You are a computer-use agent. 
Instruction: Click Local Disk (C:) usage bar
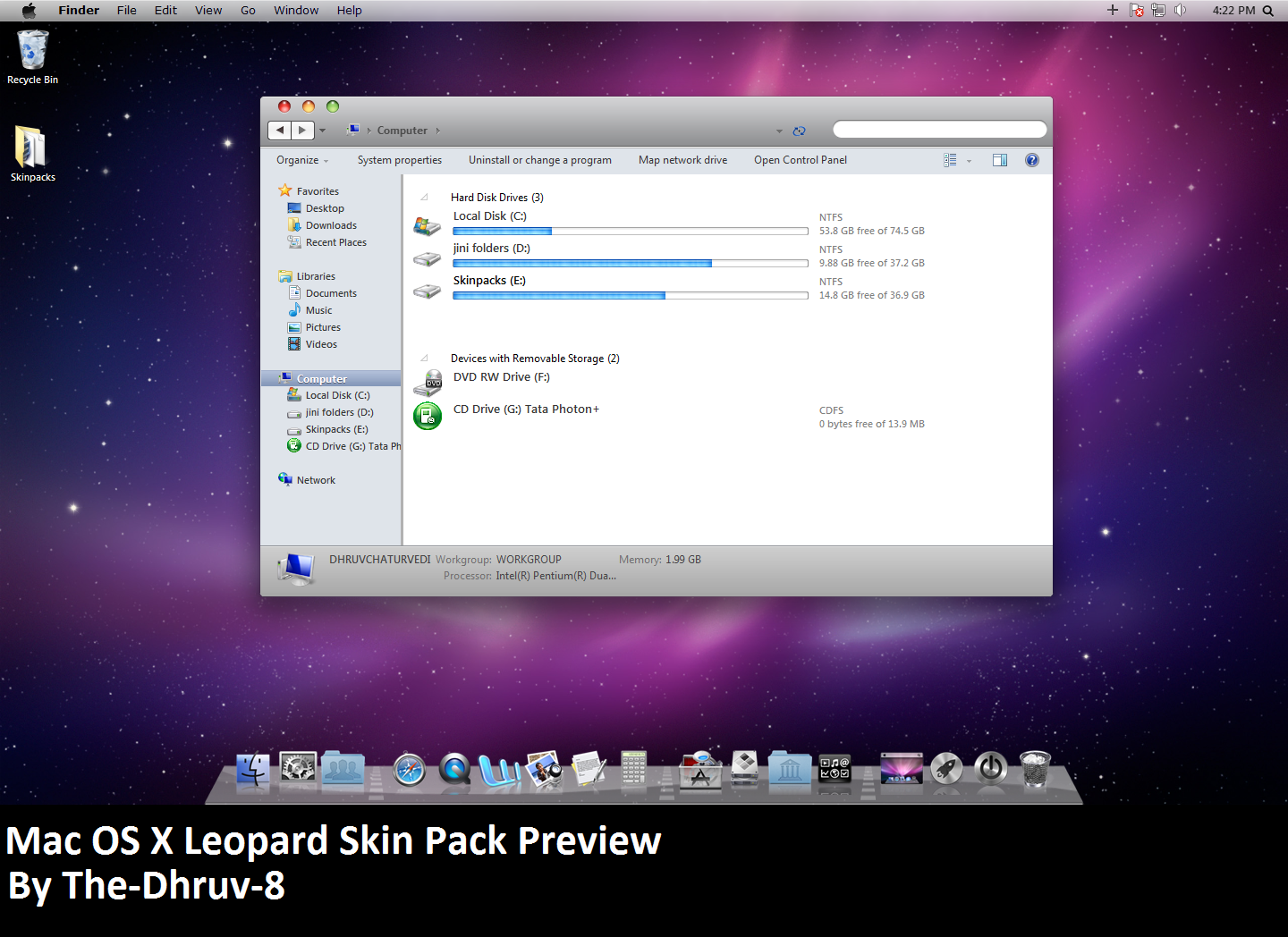[x=631, y=232]
